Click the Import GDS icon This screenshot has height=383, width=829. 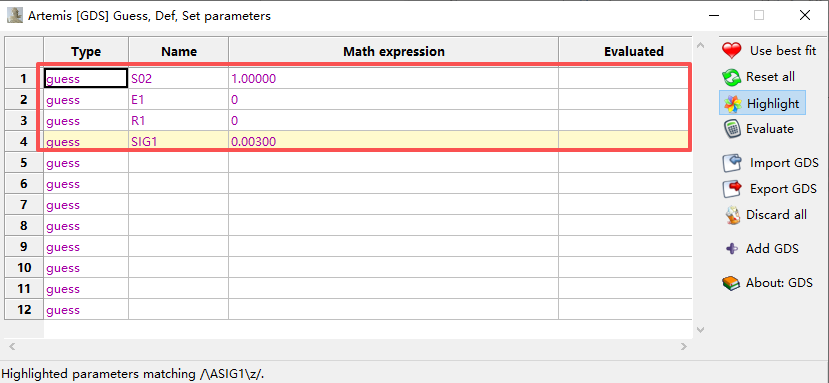[x=732, y=163]
